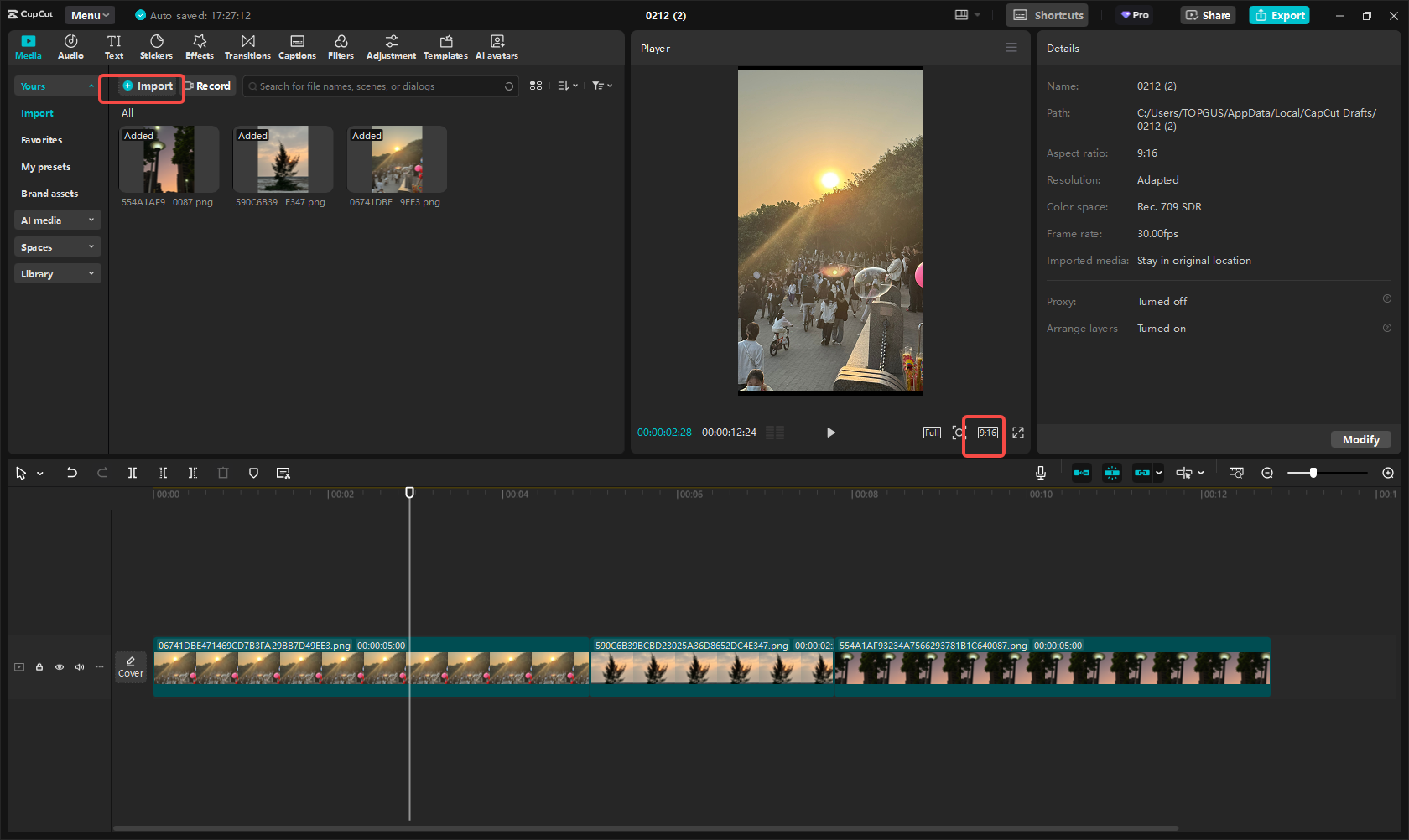This screenshot has width=1409, height=840.
Task: Select the Stickers panel icon
Action: point(156,46)
